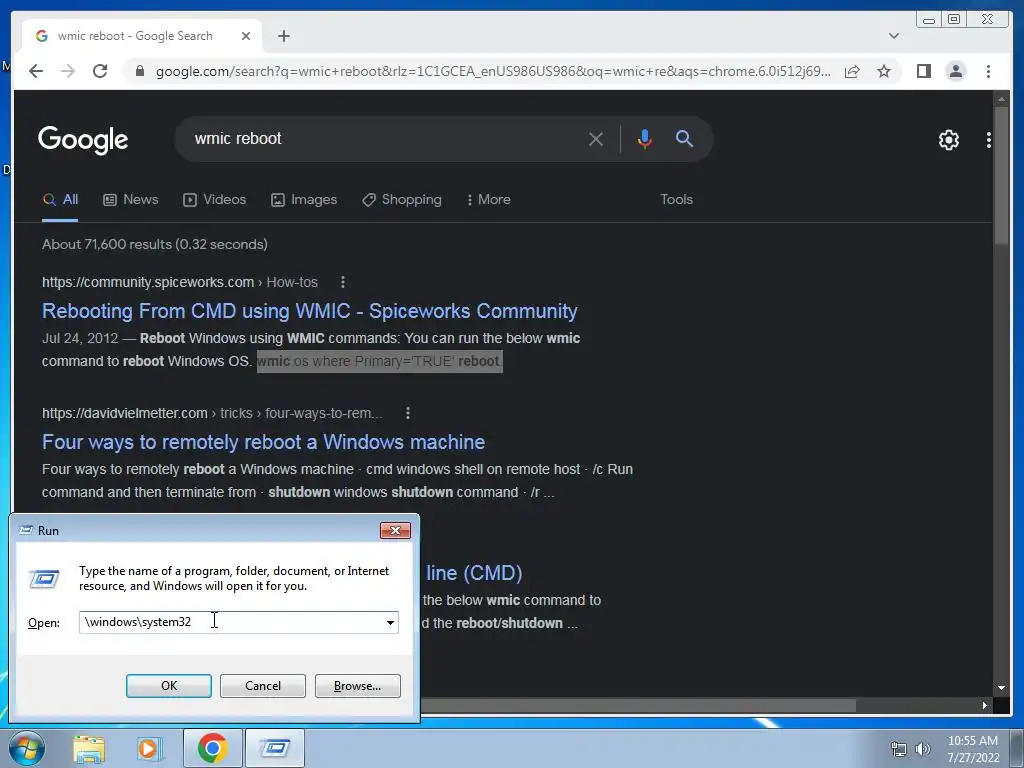Open the search Tools options
This screenshot has width=1024, height=768.
pos(676,200)
